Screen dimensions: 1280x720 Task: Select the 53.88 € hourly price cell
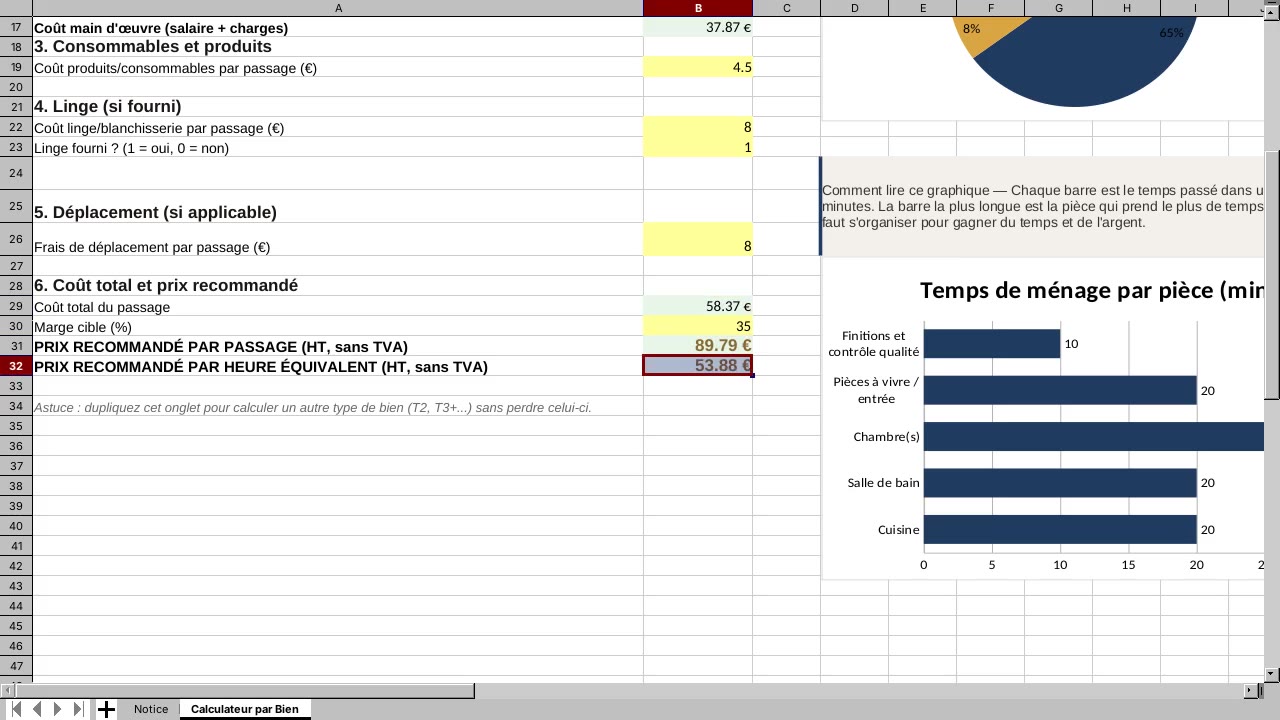point(698,366)
